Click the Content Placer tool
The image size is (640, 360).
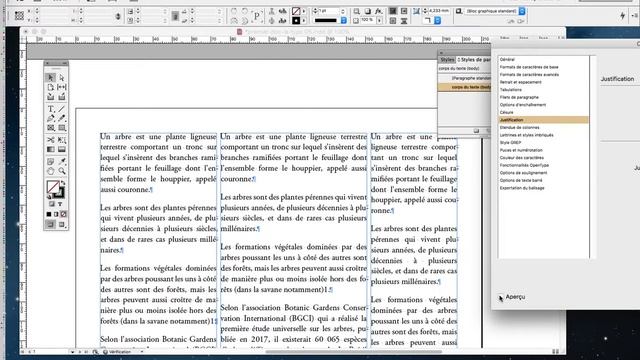point(62,97)
